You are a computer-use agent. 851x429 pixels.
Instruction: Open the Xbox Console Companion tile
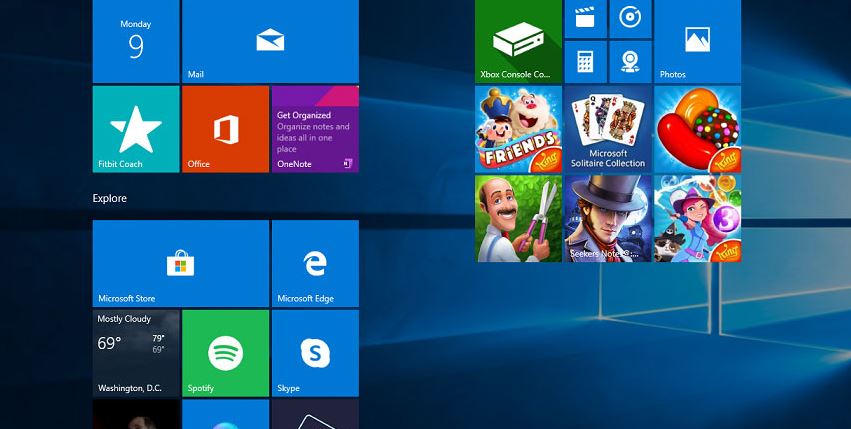[518, 41]
